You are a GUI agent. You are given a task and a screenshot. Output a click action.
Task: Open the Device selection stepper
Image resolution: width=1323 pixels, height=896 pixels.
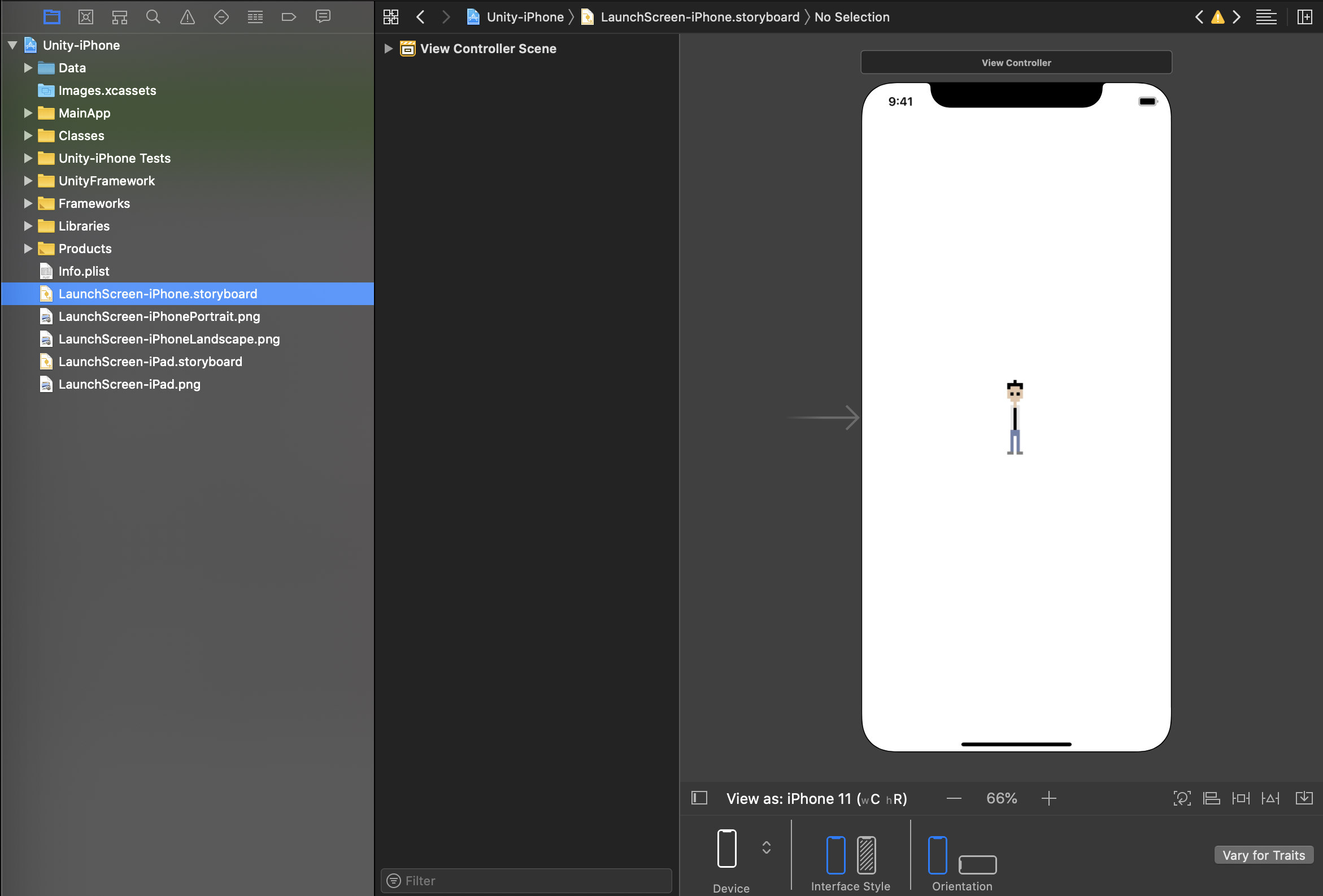(x=766, y=847)
